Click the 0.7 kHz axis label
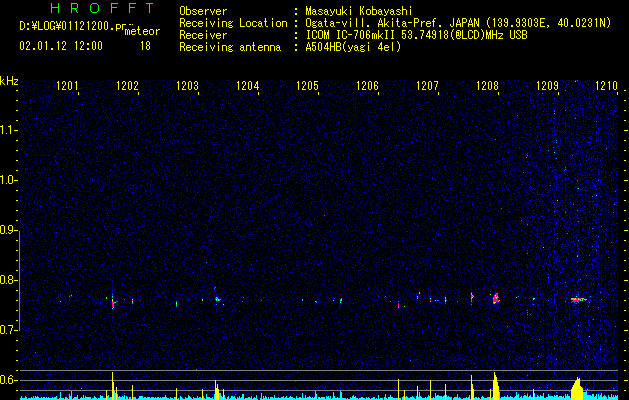 [8, 330]
